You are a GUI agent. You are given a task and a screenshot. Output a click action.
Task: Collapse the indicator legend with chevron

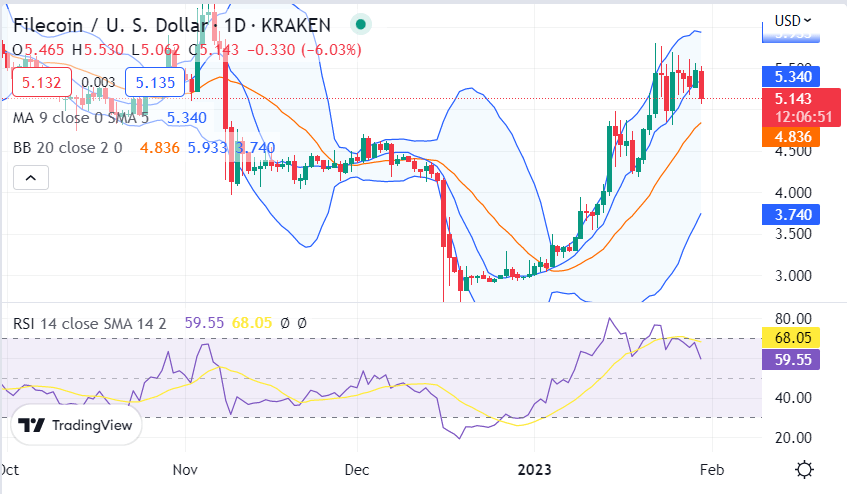click(31, 178)
